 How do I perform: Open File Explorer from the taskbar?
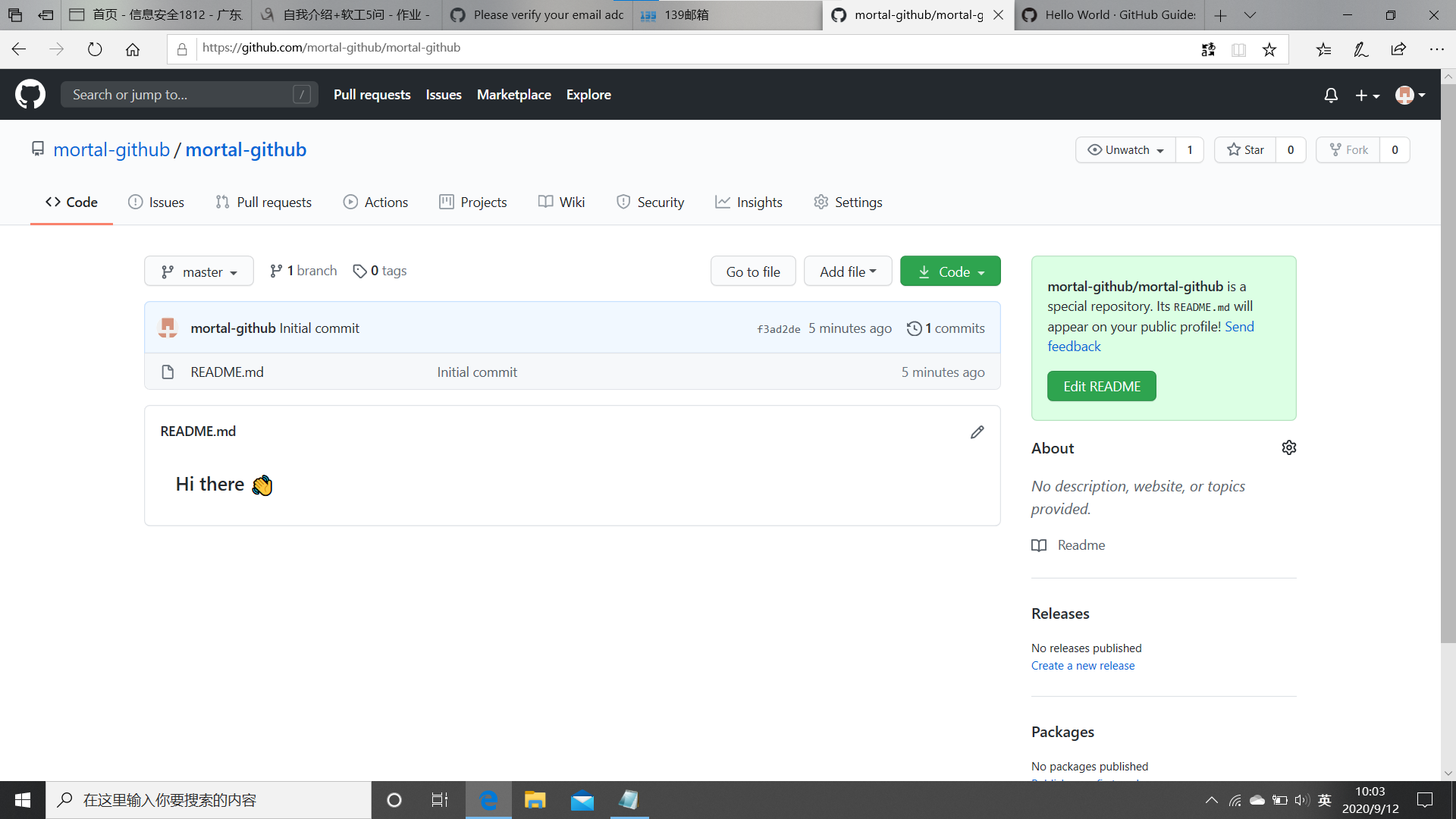pyautogui.click(x=535, y=800)
